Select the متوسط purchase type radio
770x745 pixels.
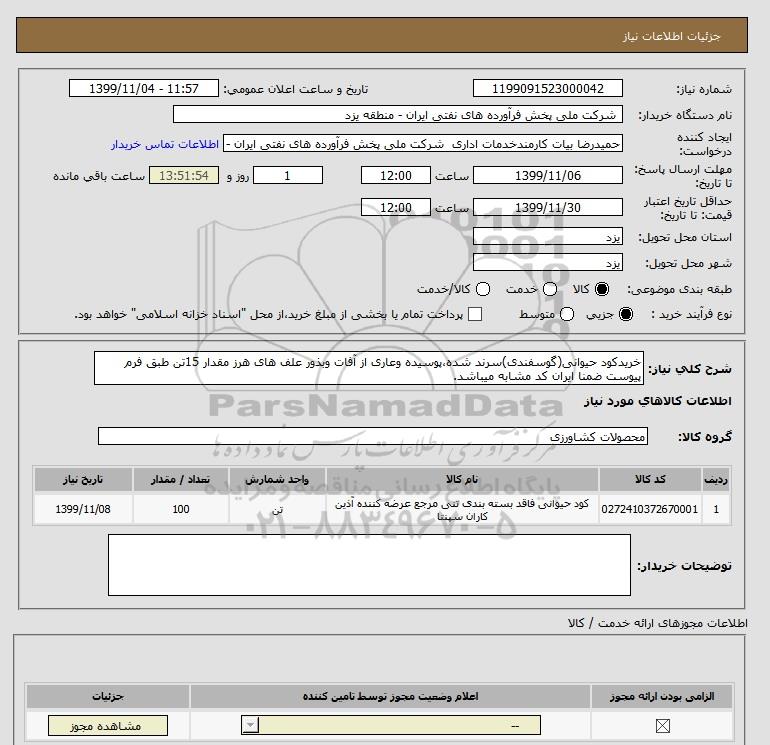click(x=567, y=314)
